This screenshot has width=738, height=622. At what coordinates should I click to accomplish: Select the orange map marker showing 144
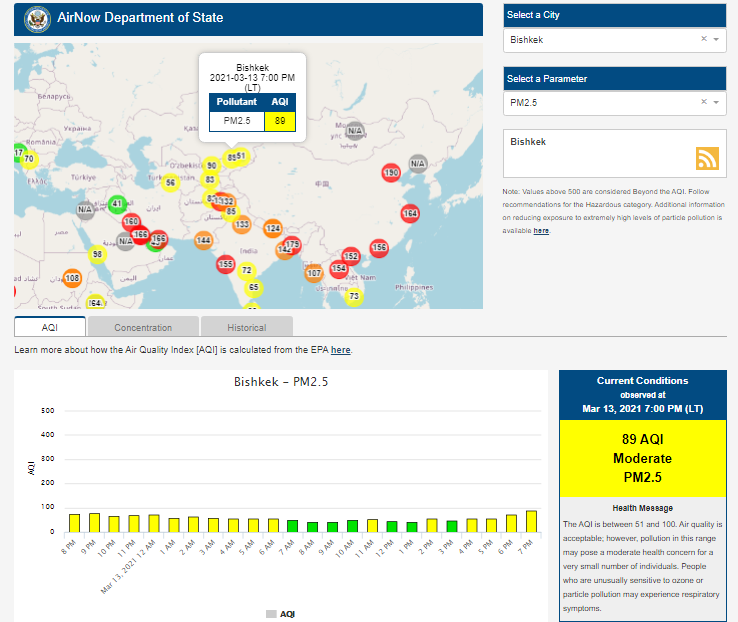click(203, 241)
